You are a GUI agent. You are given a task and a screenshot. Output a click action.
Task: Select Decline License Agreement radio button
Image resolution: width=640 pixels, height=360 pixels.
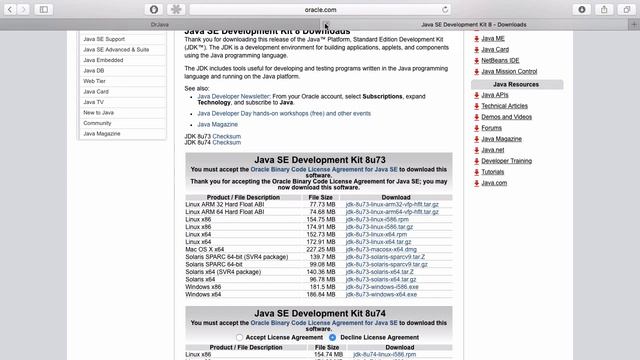coord(333,338)
